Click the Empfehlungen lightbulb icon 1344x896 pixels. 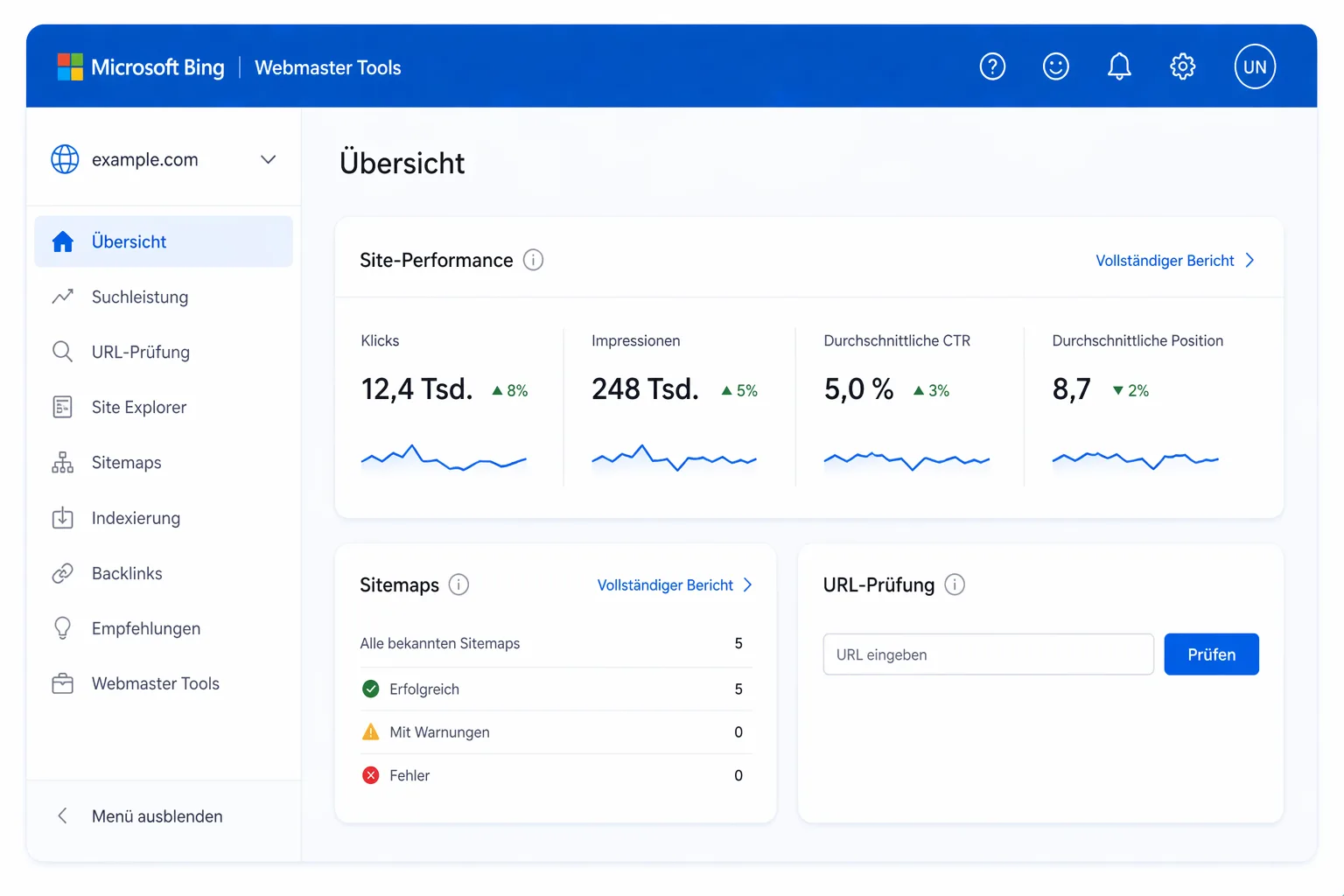pyautogui.click(x=63, y=628)
